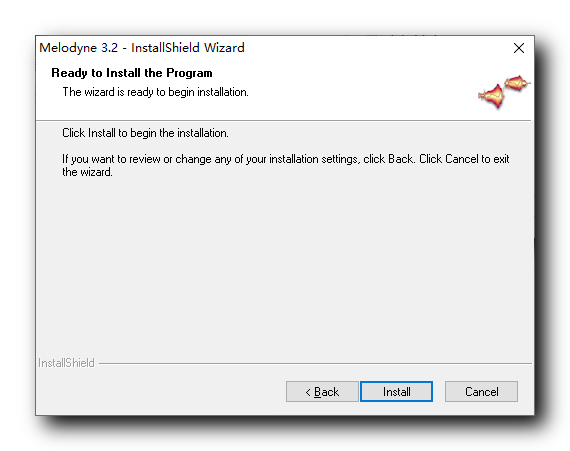This screenshot has width=570, height=451.
Task: Select the 'Ready to Install the Program' heading
Action: (x=132, y=73)
